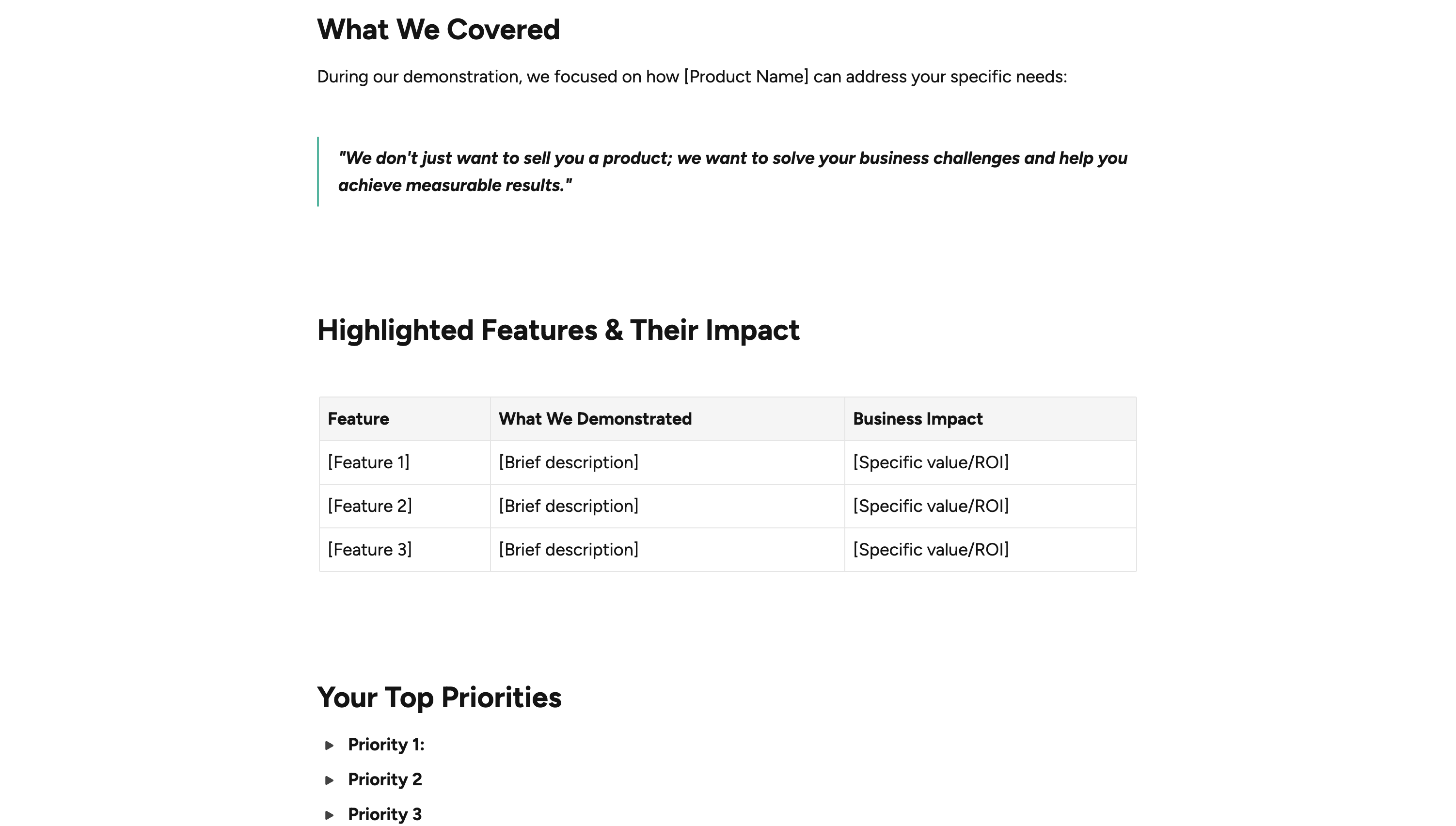This screenshot has width=1456, height=826.
Task: Select the Business Impact header cell
Action: pyautogui.click(x=990, y=419)
